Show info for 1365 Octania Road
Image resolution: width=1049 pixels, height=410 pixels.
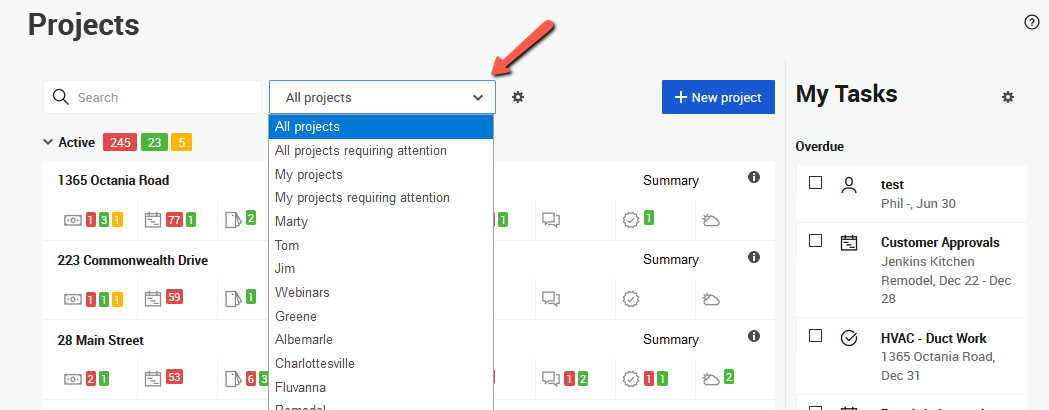pos(754,177)
